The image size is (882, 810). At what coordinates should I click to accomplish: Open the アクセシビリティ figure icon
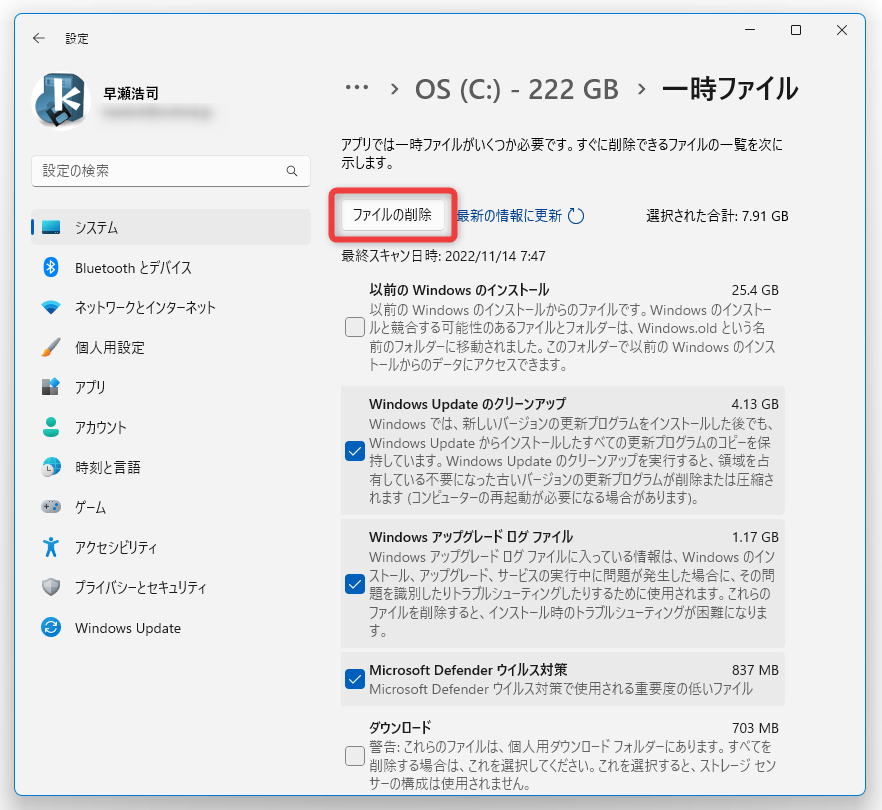[51, 547]
